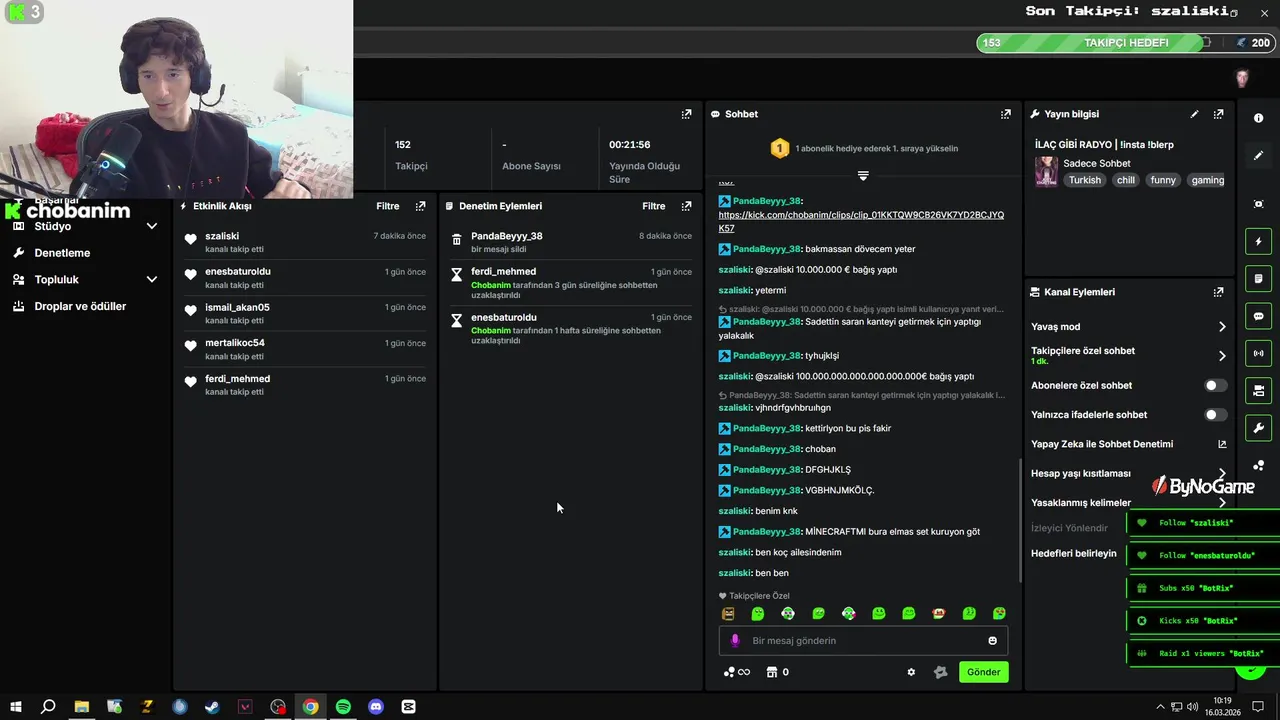Open taskbar search magnifier
1280x720 pixels.
click(x=48, y=707)
